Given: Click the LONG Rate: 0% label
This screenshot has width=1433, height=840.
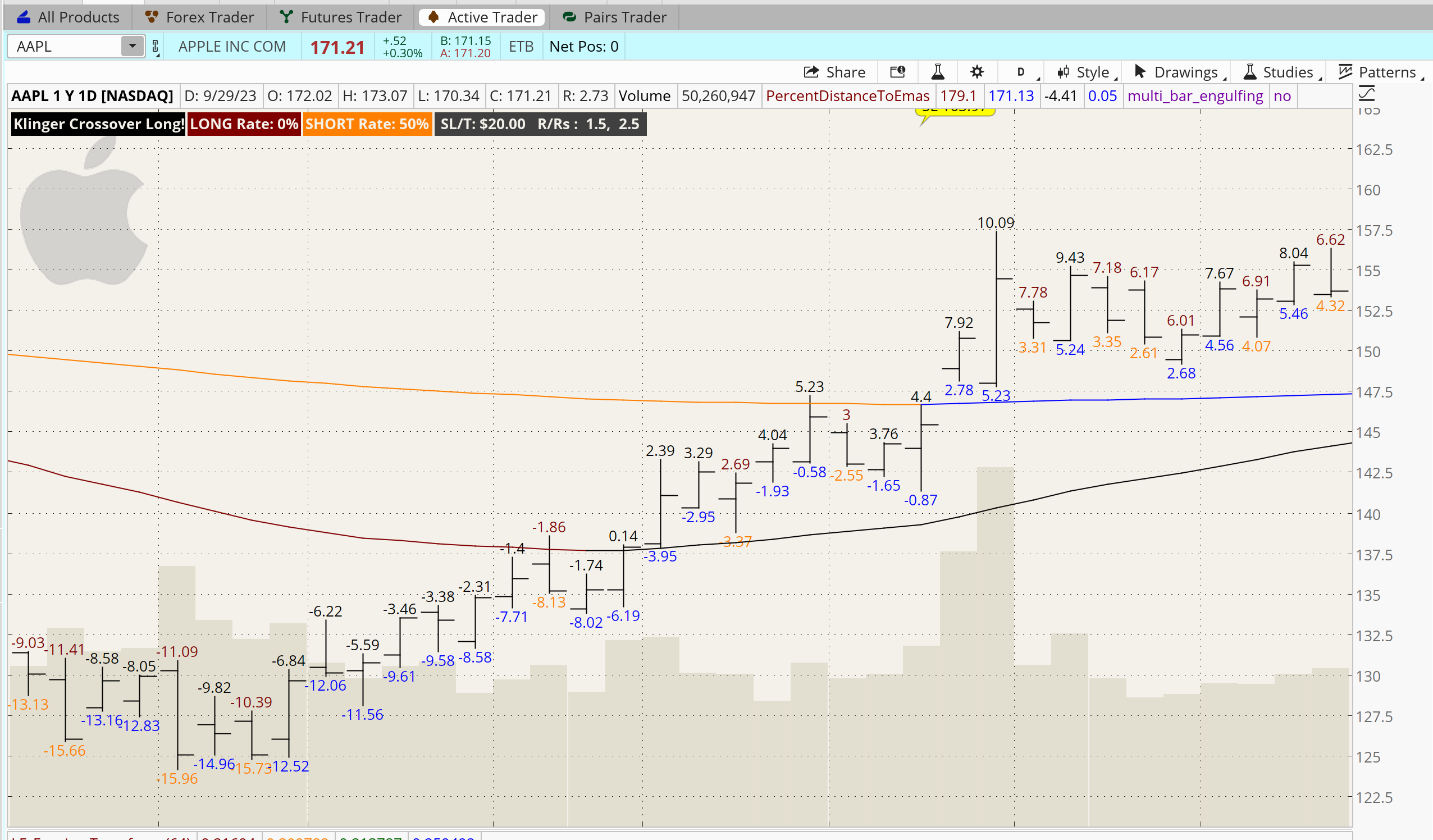Looking at the screenshot, I should [244, 124].
